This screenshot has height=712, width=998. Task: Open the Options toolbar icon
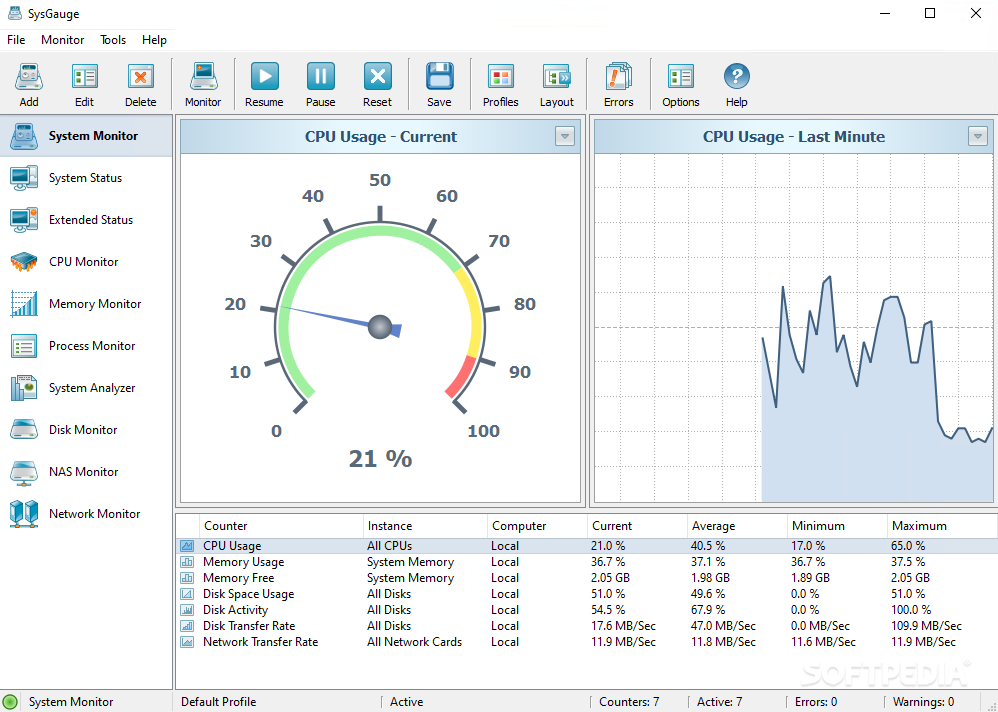click(681, 84)
